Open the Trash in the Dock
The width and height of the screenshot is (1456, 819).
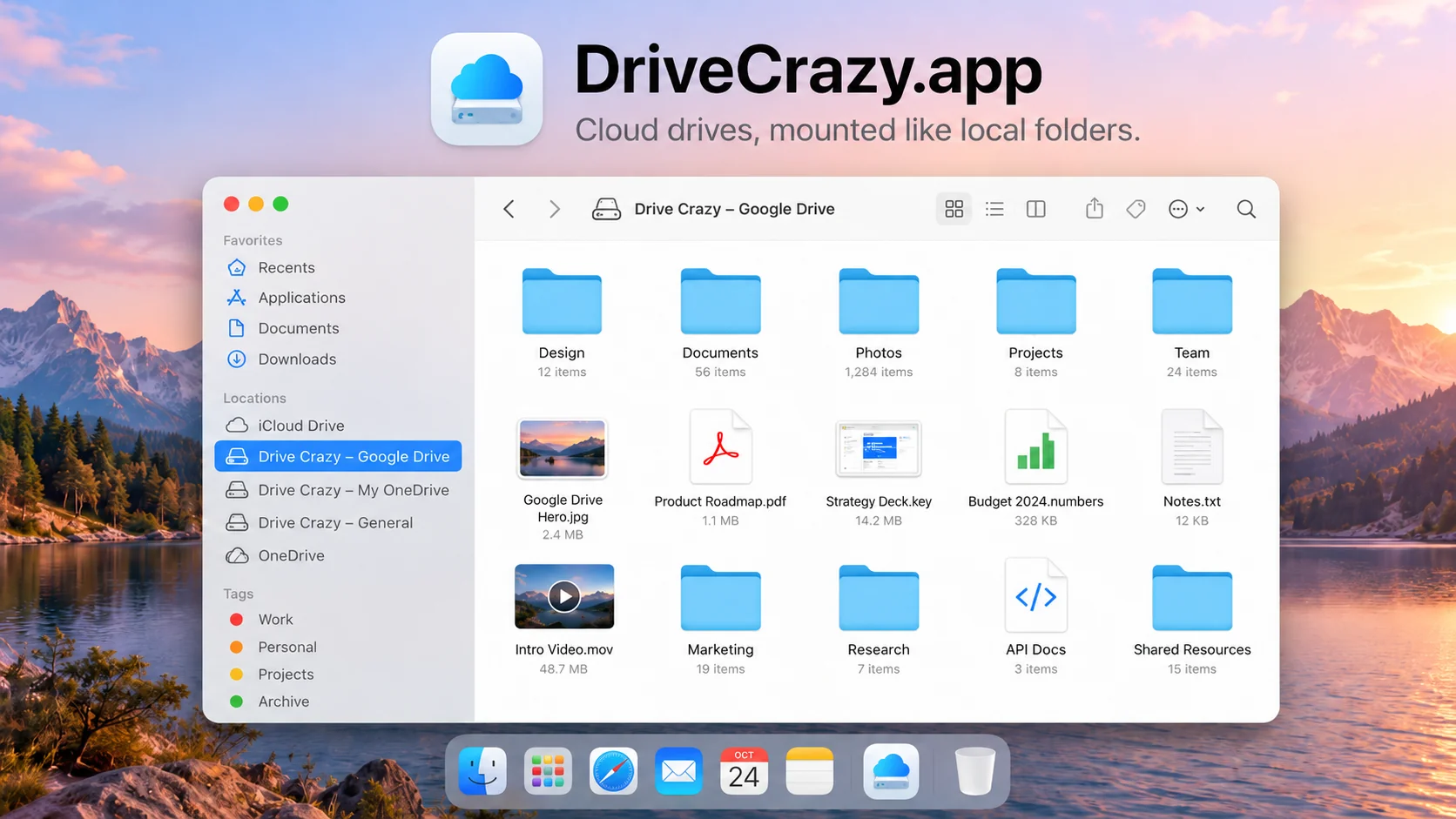[974, 771]
